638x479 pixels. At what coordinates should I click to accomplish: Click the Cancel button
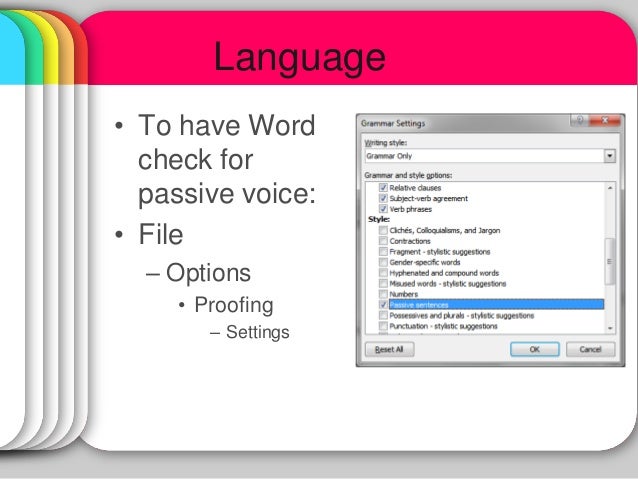(x=590, y=349)
